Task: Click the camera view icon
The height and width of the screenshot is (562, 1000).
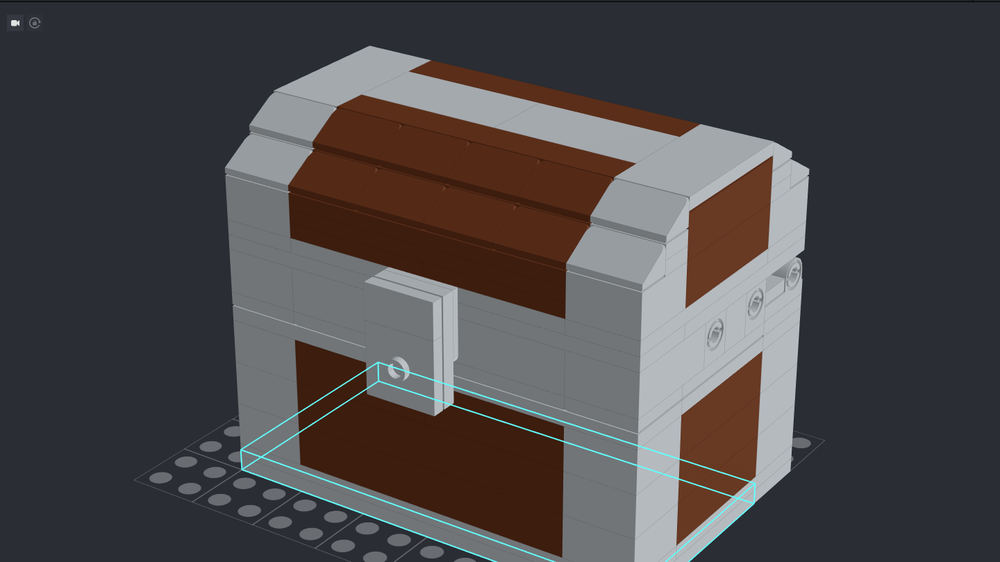Action: point(15,22)
